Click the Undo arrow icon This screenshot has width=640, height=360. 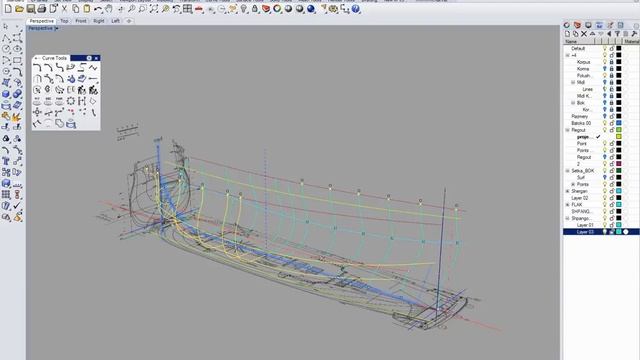click(98, 9)
